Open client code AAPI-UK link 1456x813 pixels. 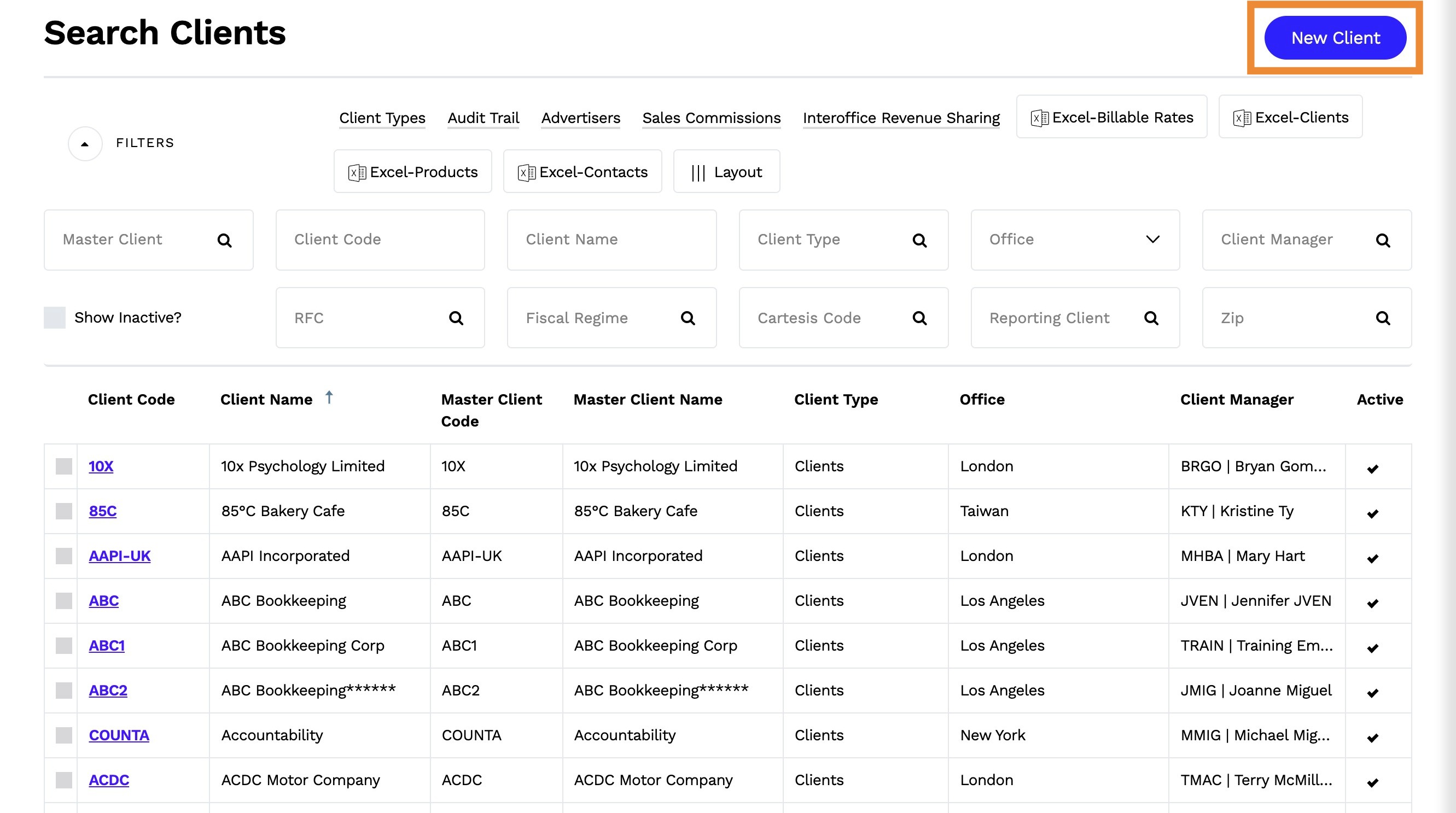coord(120,556)
